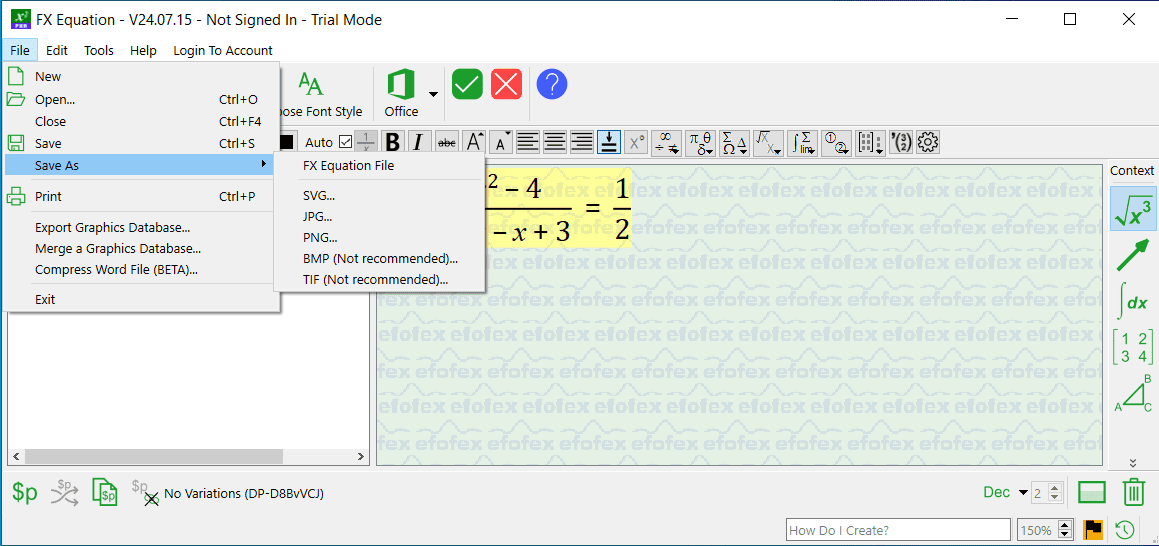
Task: Select the square root x cubed context
Action: click(1133, 208)
